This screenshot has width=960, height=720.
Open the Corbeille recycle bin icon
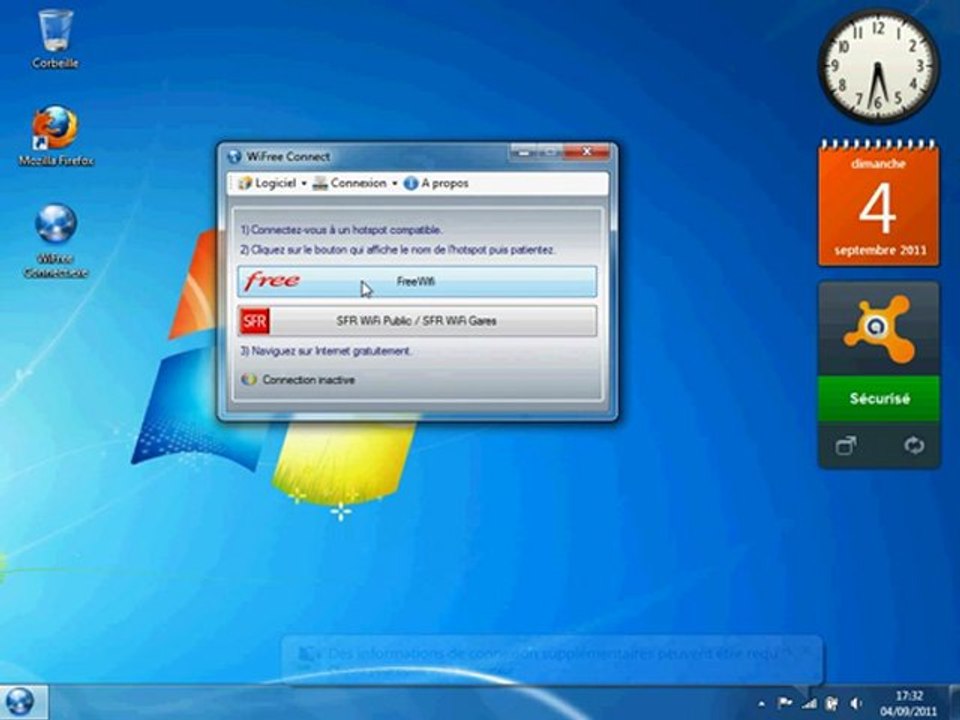[55, 38]
